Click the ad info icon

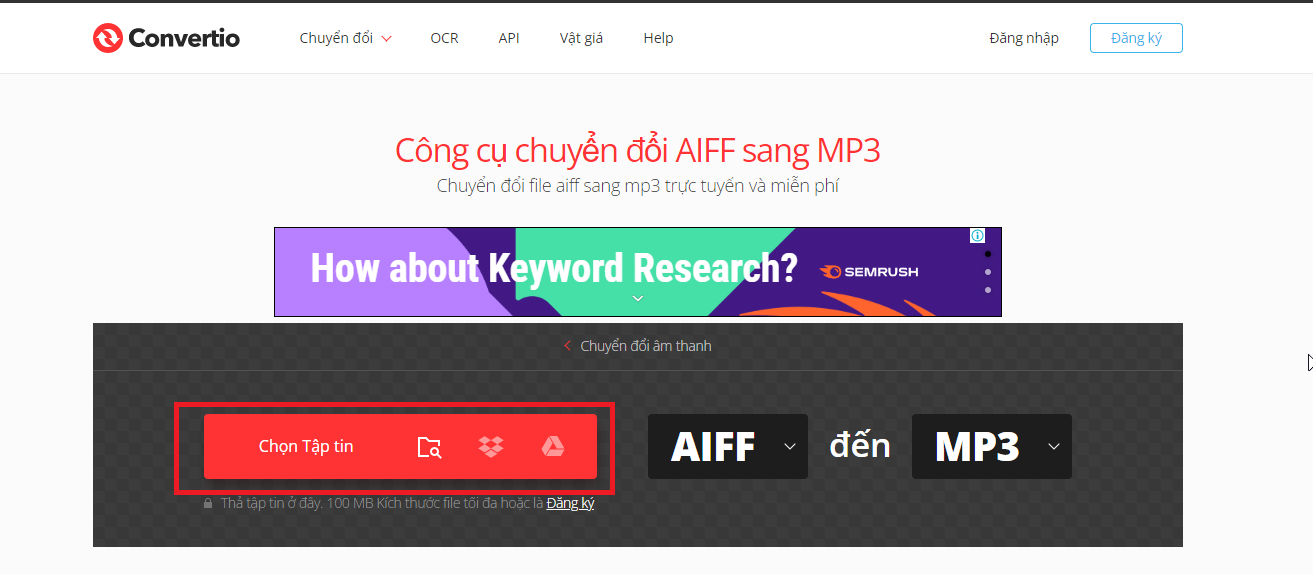[977, 236]
